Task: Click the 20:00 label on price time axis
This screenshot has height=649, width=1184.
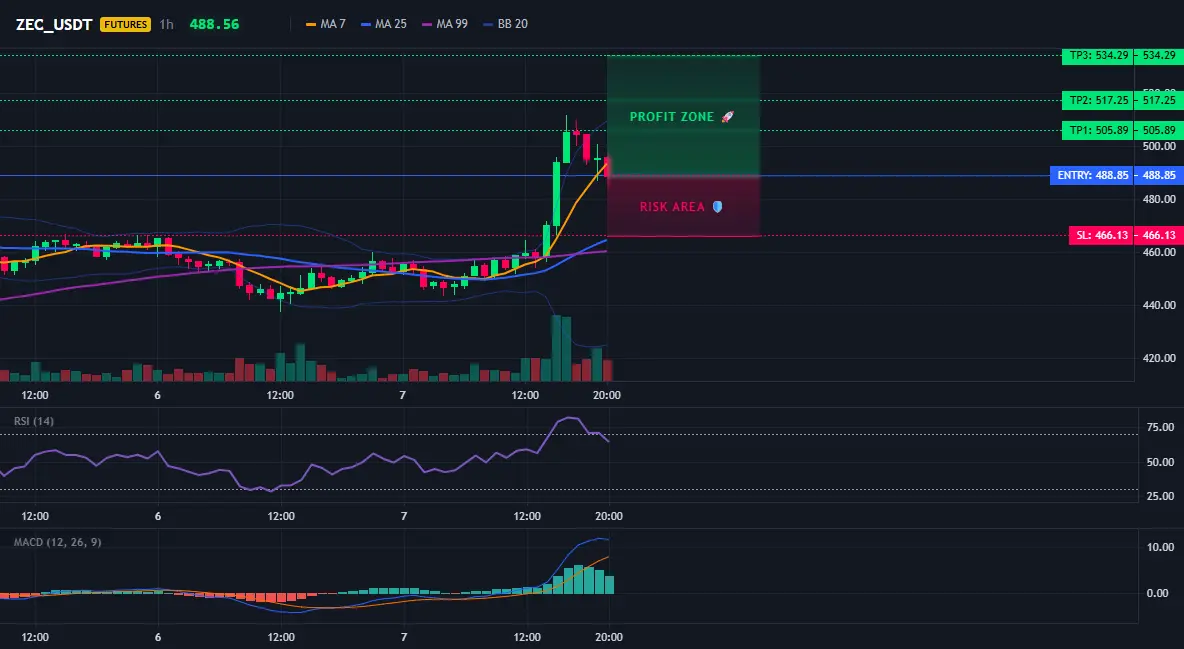Action: coord(607,395)
